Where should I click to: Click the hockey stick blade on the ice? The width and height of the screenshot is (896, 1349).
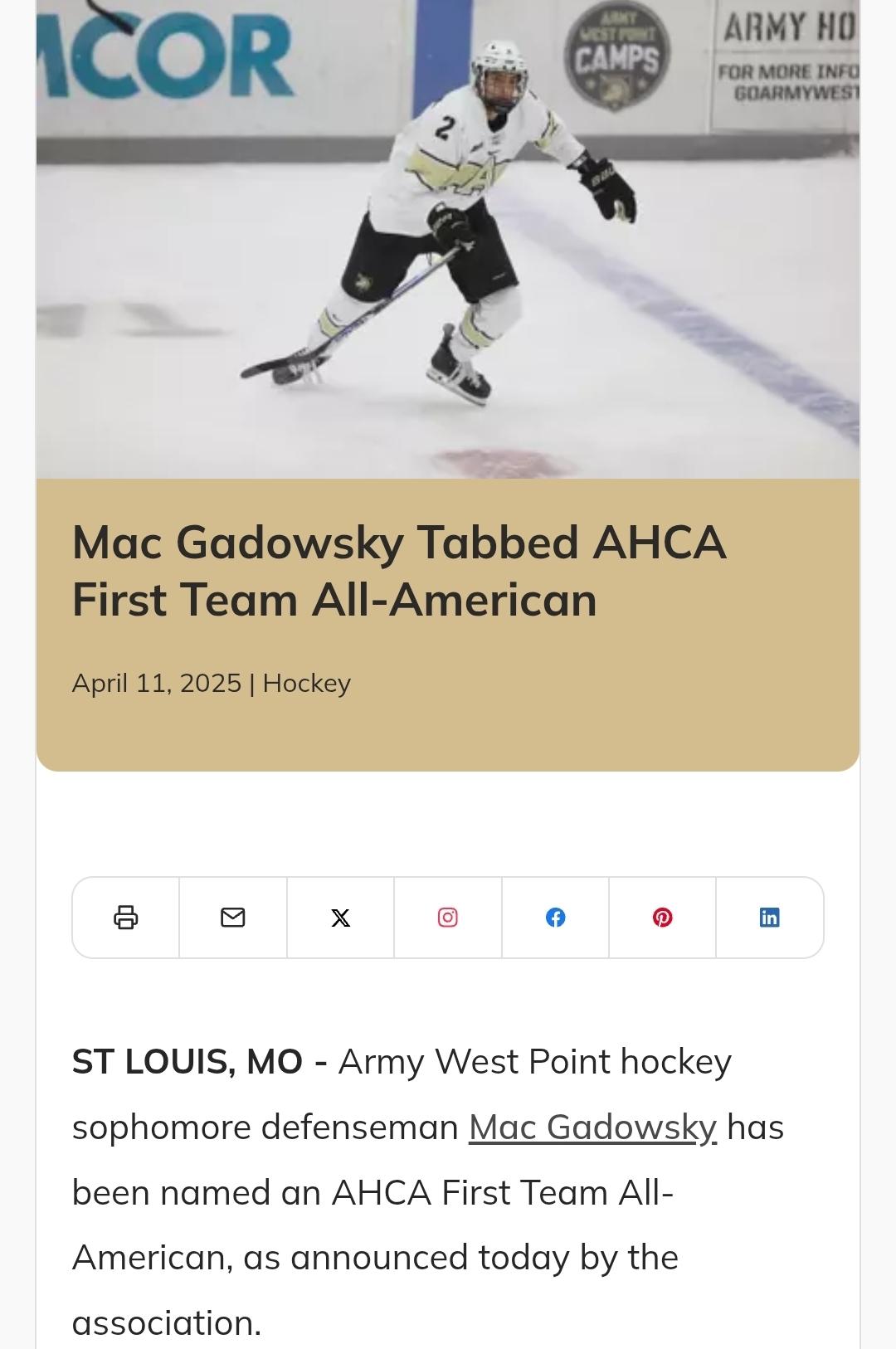pyautogui.click(x=274, y=367)
